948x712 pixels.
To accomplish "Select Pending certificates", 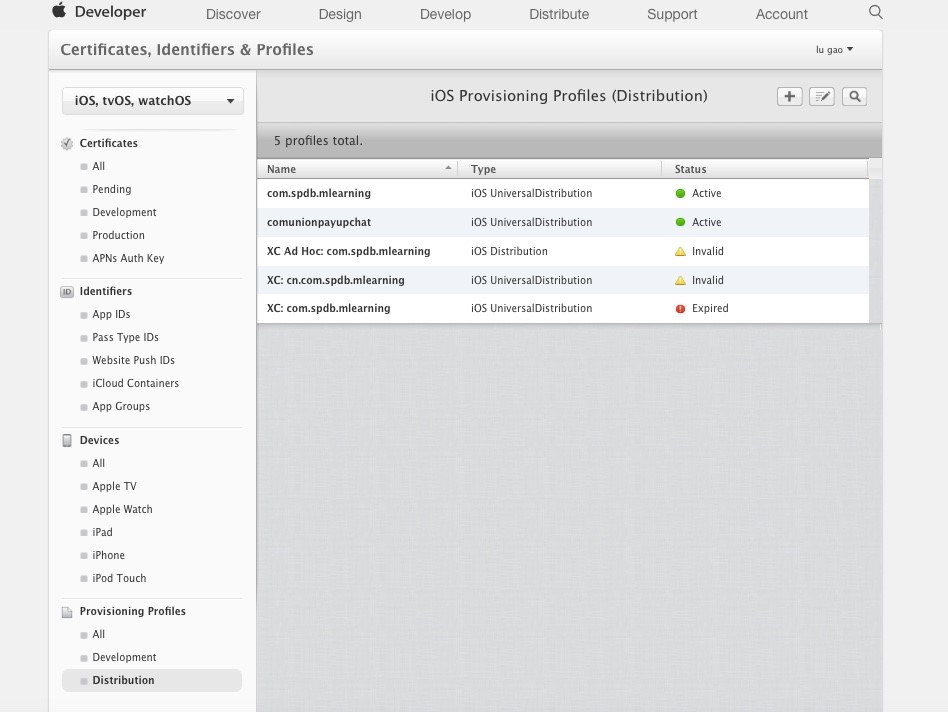I will pos(111,189).
